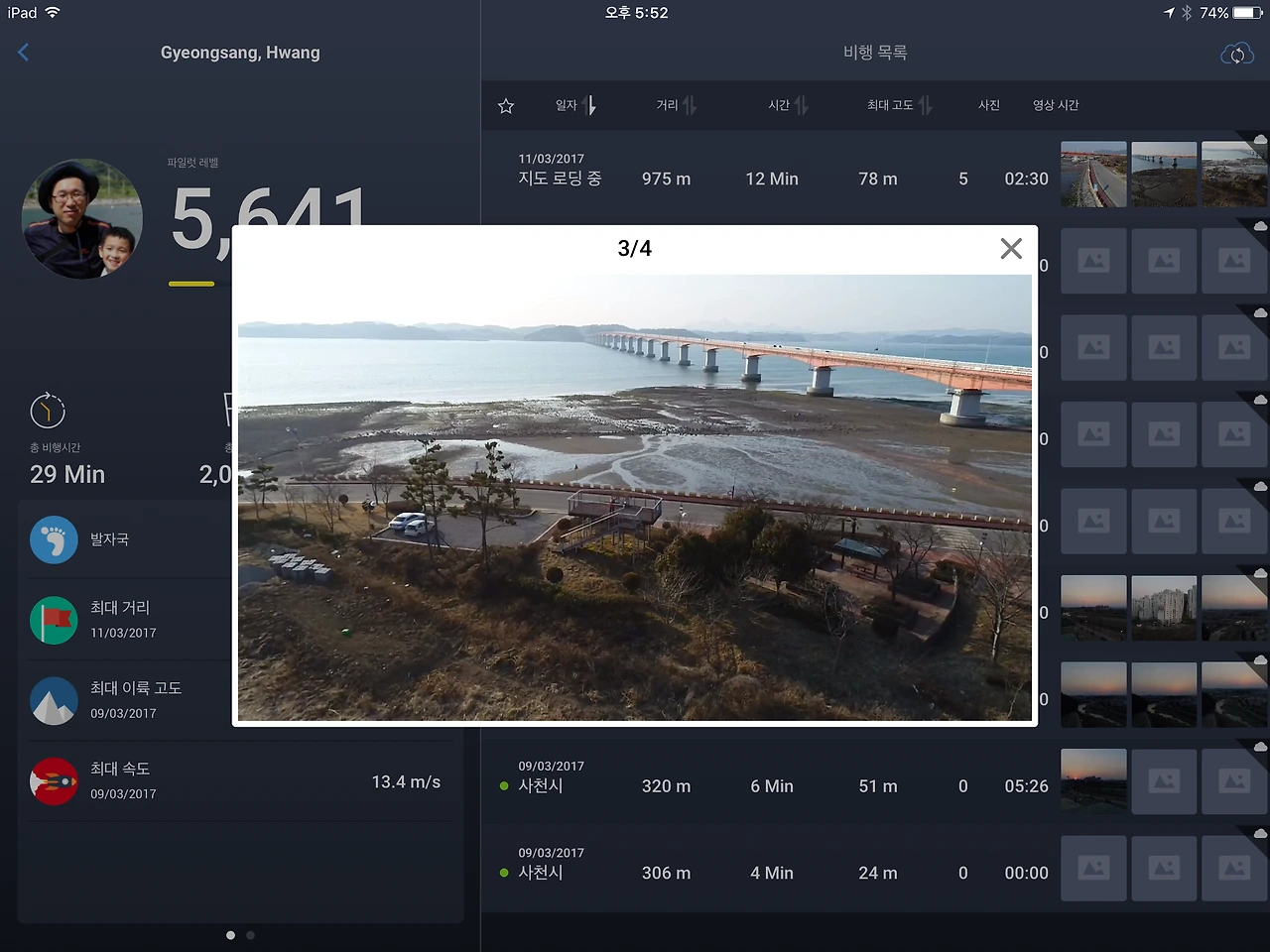Image resolution: width=1270 pixels, height=952 pixels.
Task: Tap the Gyeongsang, Hwang profile title
Action: point(240,53)
